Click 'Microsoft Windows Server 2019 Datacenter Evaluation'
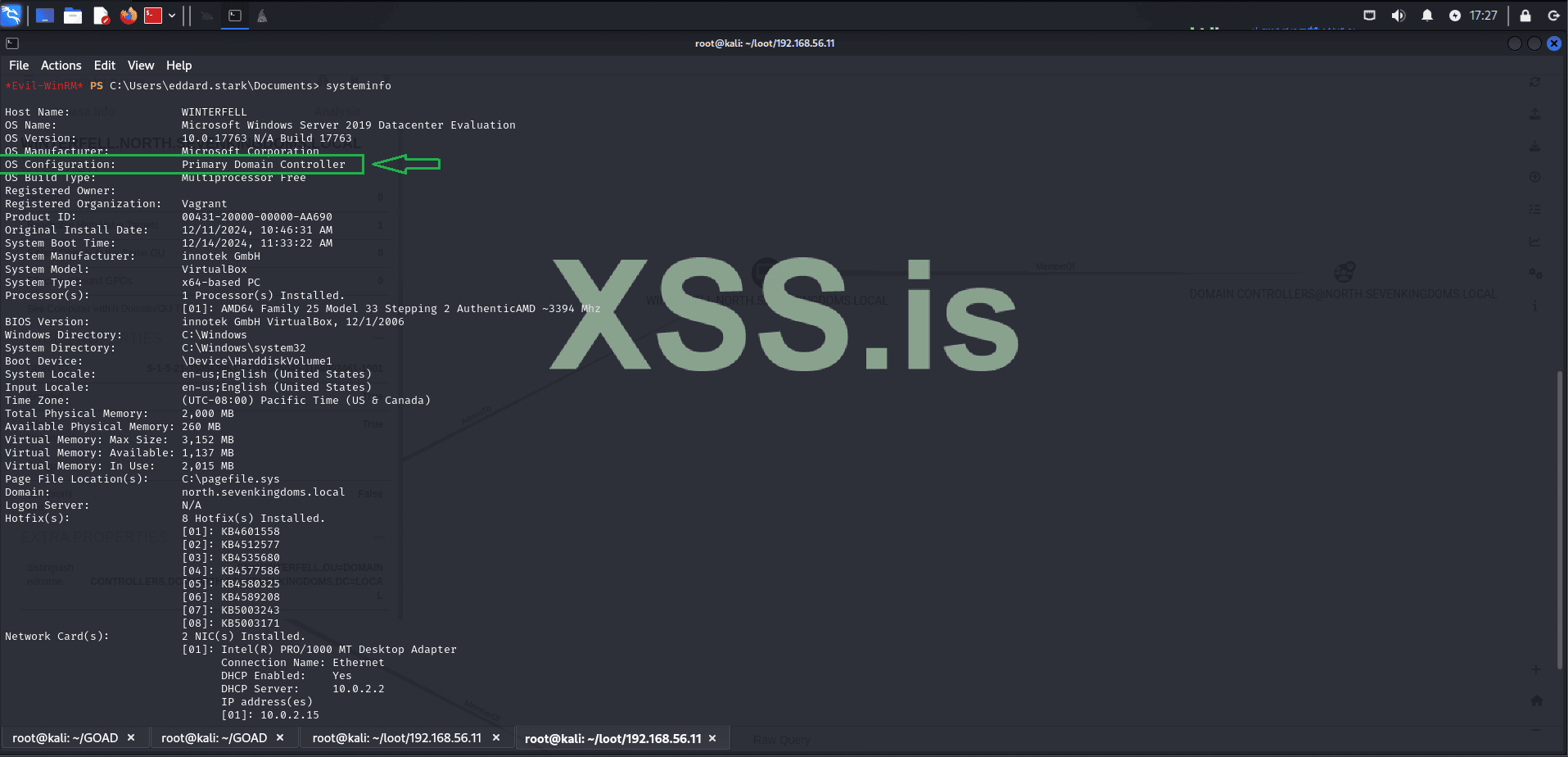1568x757 pixels. pyautogui.click(x=349, y=125)
